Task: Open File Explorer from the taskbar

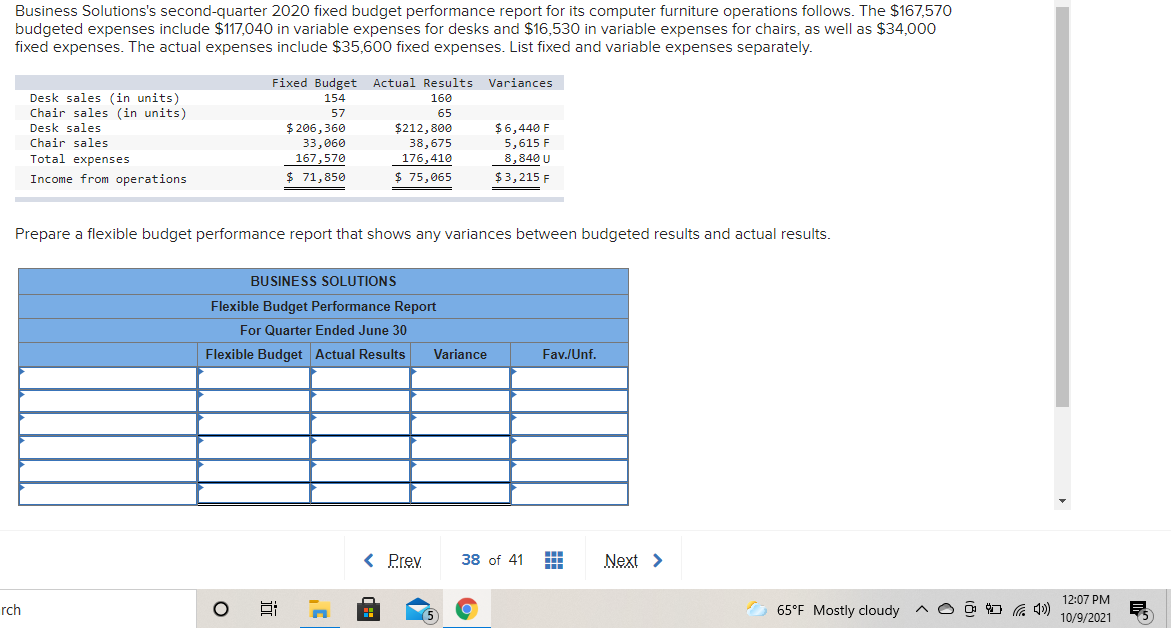Action: click(x=320, y=609)
